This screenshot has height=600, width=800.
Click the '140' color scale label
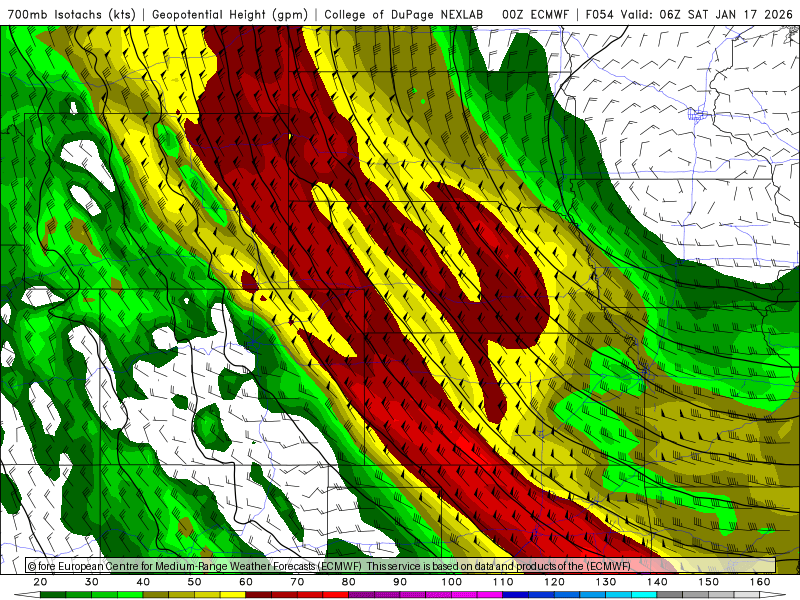tap(657, 582)
